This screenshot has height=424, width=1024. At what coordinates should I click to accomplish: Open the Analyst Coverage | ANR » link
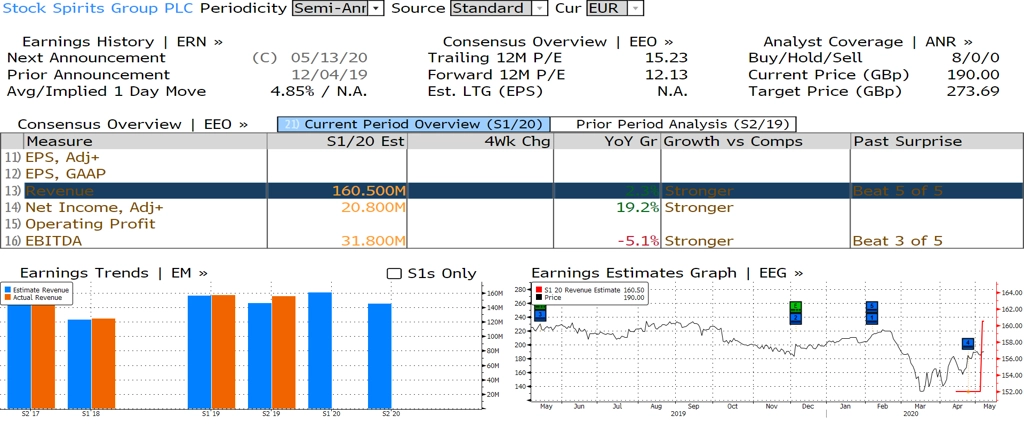[x=868, y=42]
